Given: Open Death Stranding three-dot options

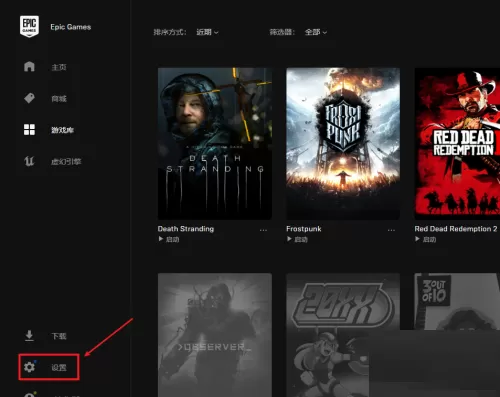Looking at the screenshot, I should (263, 230).
